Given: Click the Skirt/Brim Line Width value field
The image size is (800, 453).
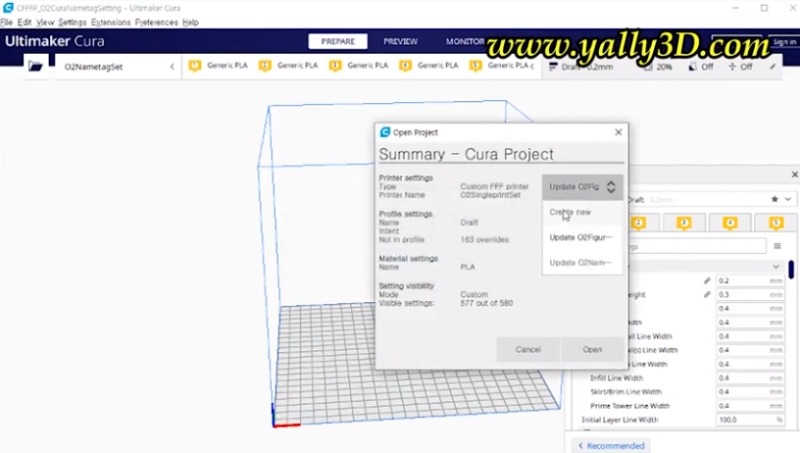Looking at the screenshot, I should pyautogui.click(x=750, y=392).
